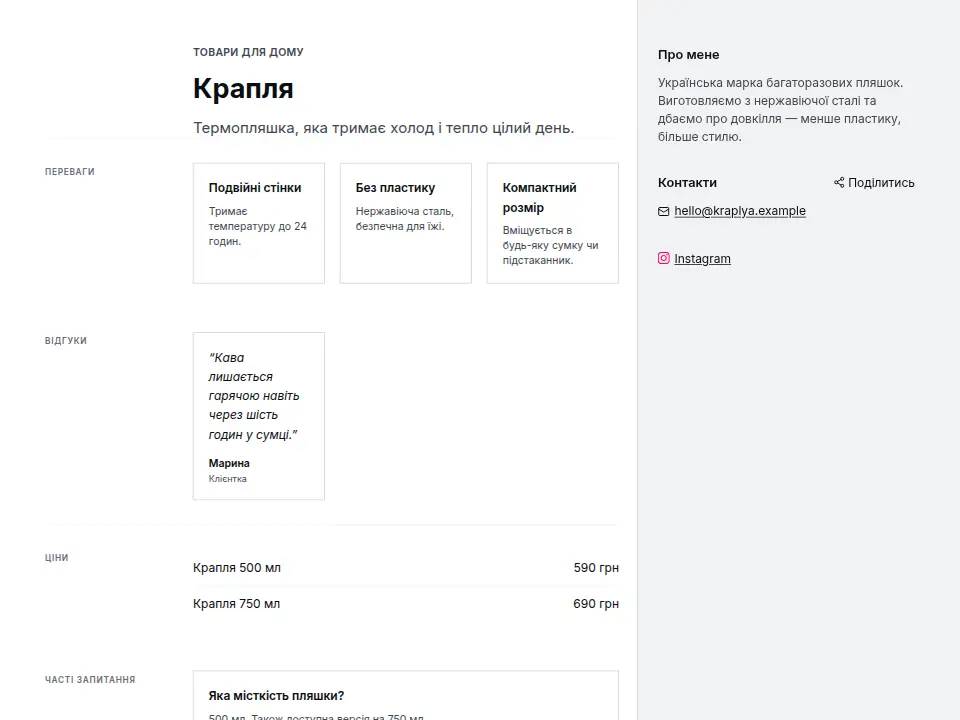Click the Крапля 750 мл price row
This screenshot has height=720, width=960.
click(406, 604)
